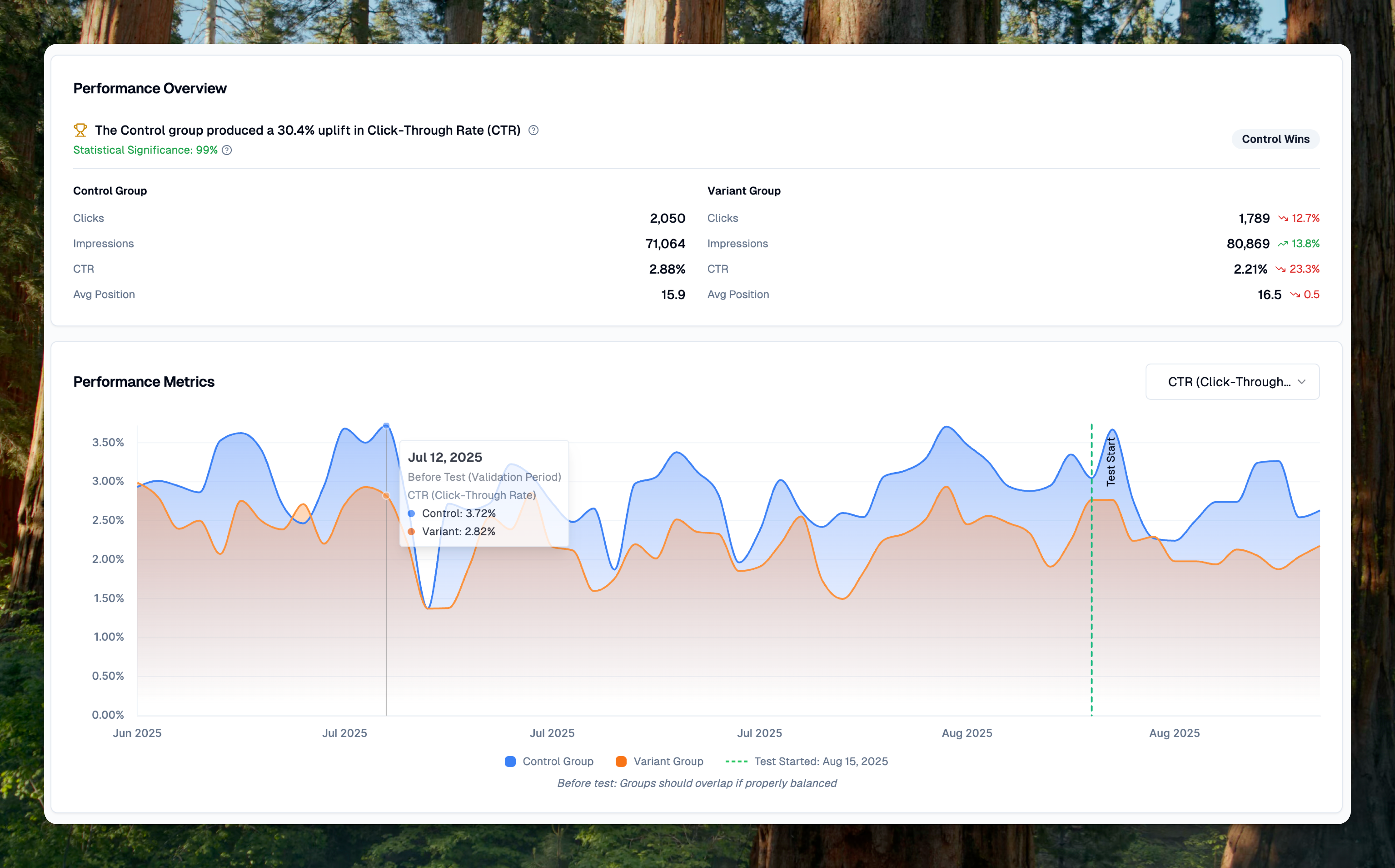This screenshot has height=868, width=1395.
Task: Toggle Control Group series in chart legend
Action: coord(557,761)
